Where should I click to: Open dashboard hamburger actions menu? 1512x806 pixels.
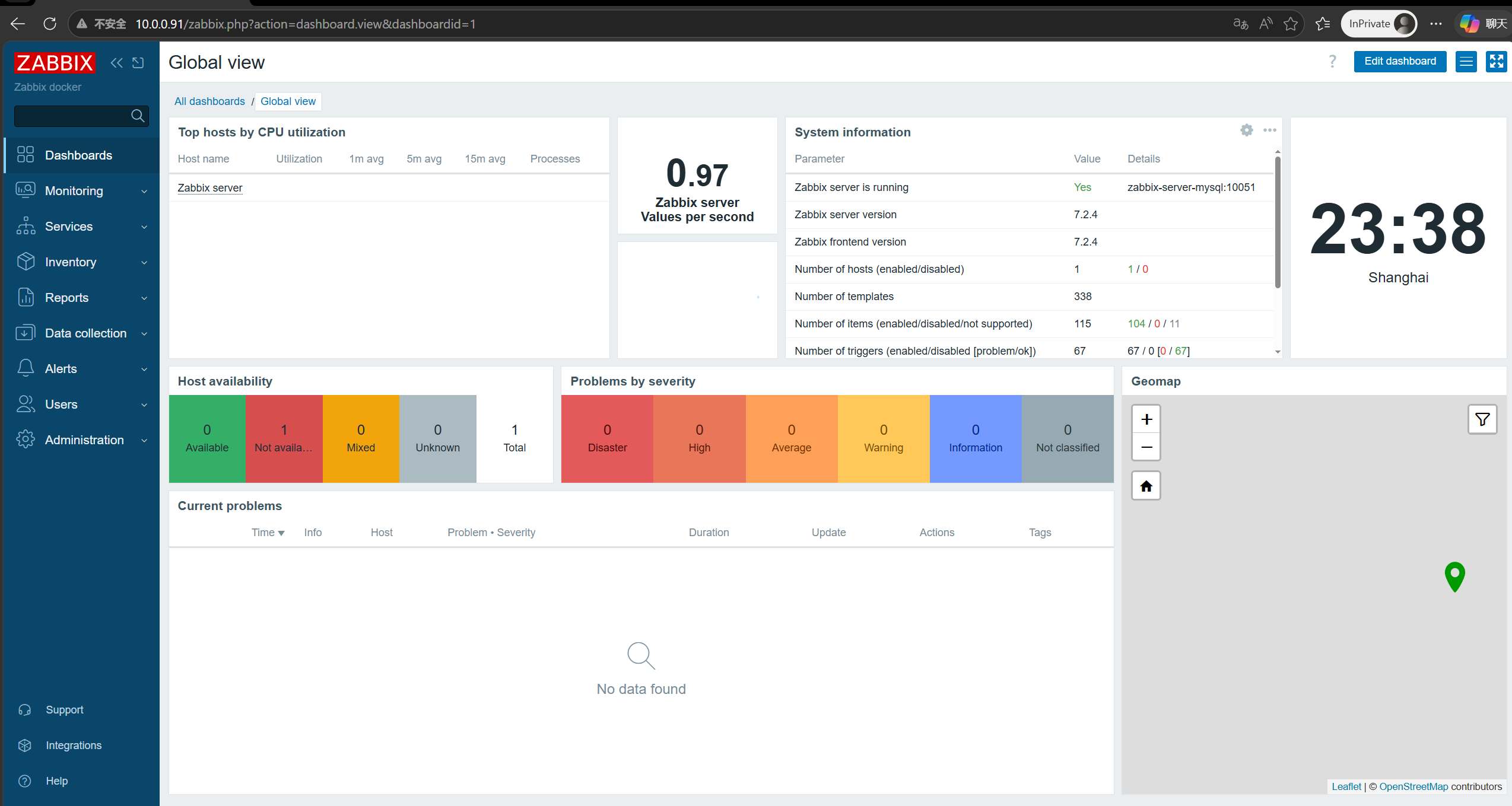1466,62
